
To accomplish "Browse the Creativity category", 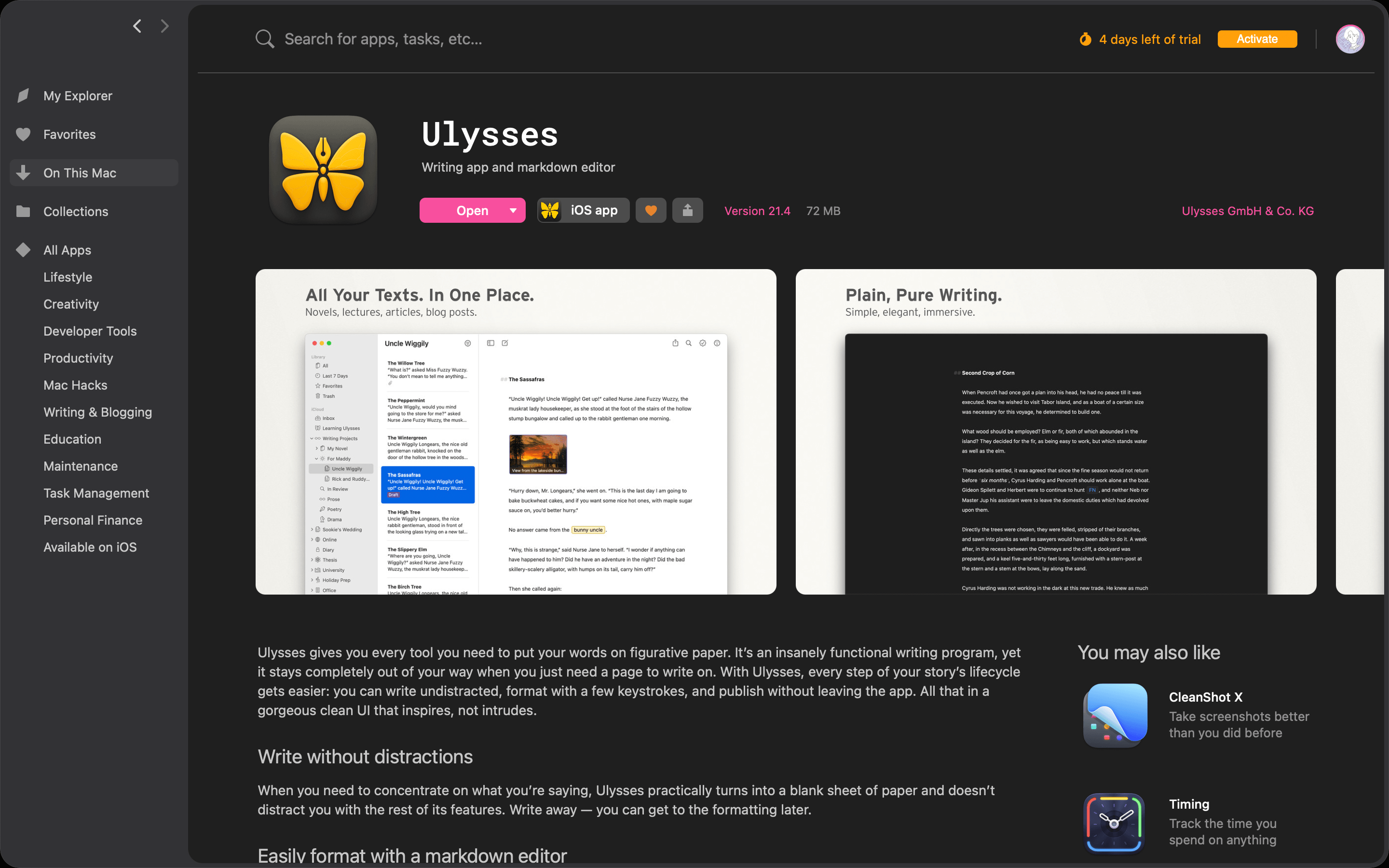I will [x=71, y=304].
